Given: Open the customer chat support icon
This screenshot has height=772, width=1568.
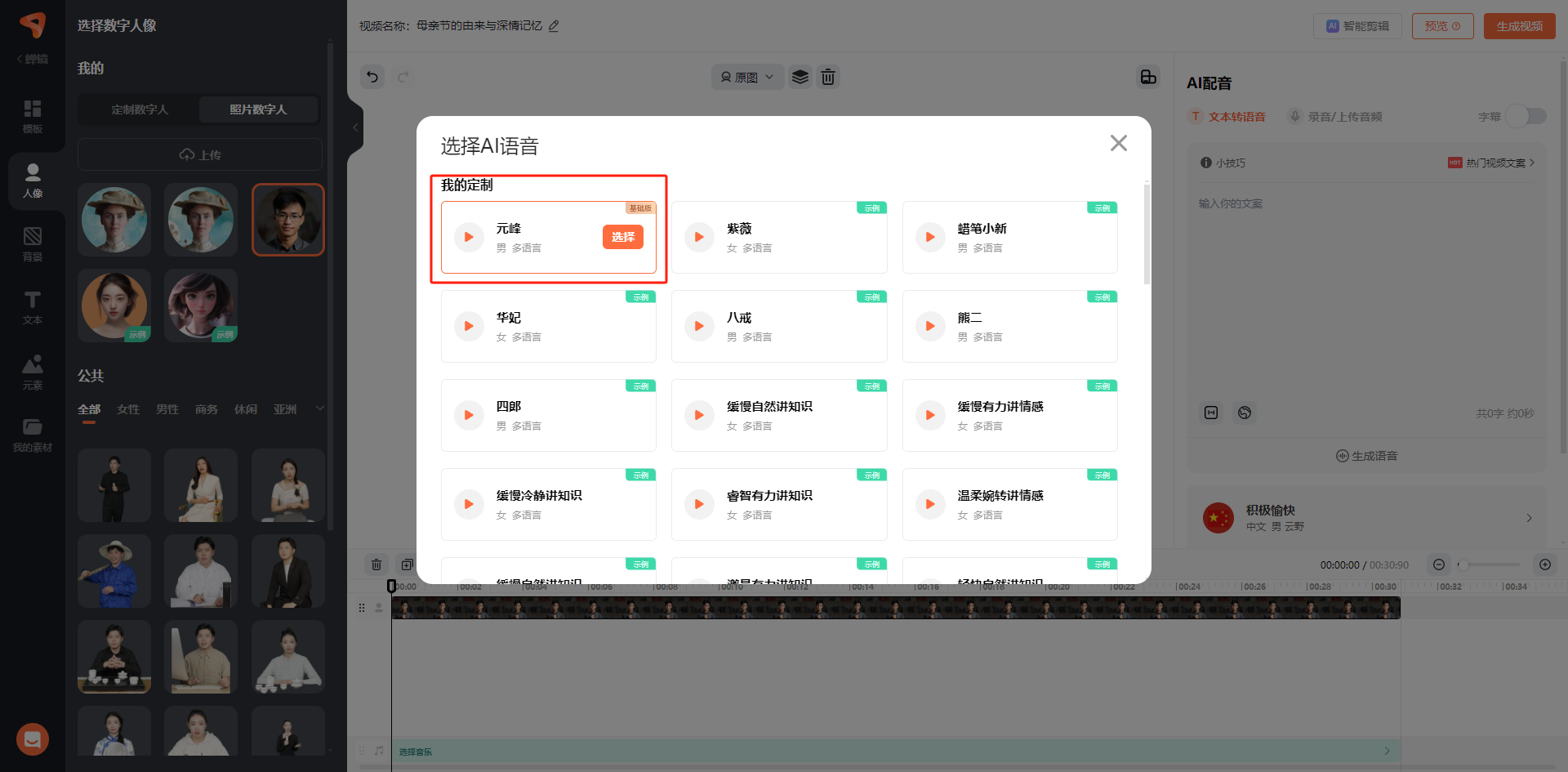Looking at the screenshot, I should click(x=33, y=739).
